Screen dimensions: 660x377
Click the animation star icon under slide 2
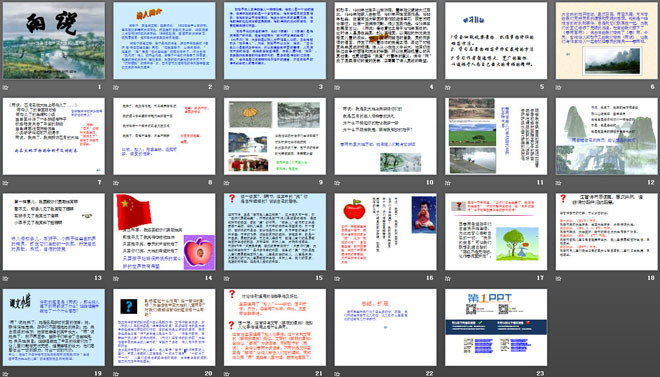(116, 88)
